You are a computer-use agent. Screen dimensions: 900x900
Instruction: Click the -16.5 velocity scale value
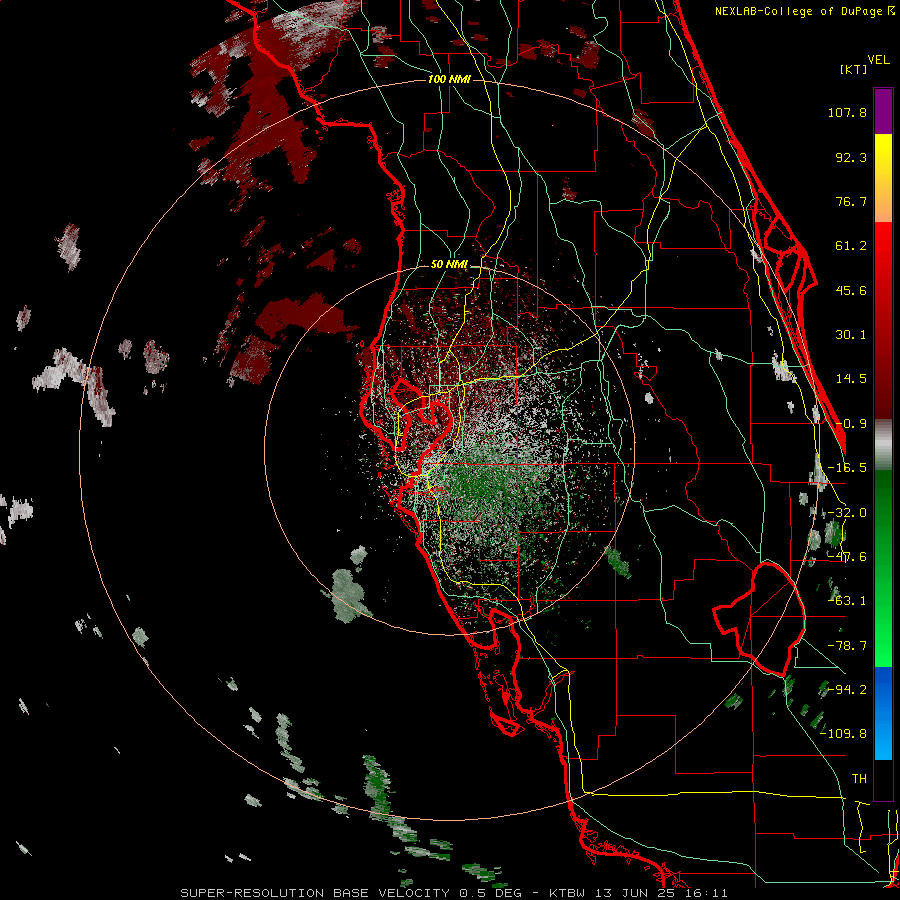pyautogui.click(x=847, y=468)
